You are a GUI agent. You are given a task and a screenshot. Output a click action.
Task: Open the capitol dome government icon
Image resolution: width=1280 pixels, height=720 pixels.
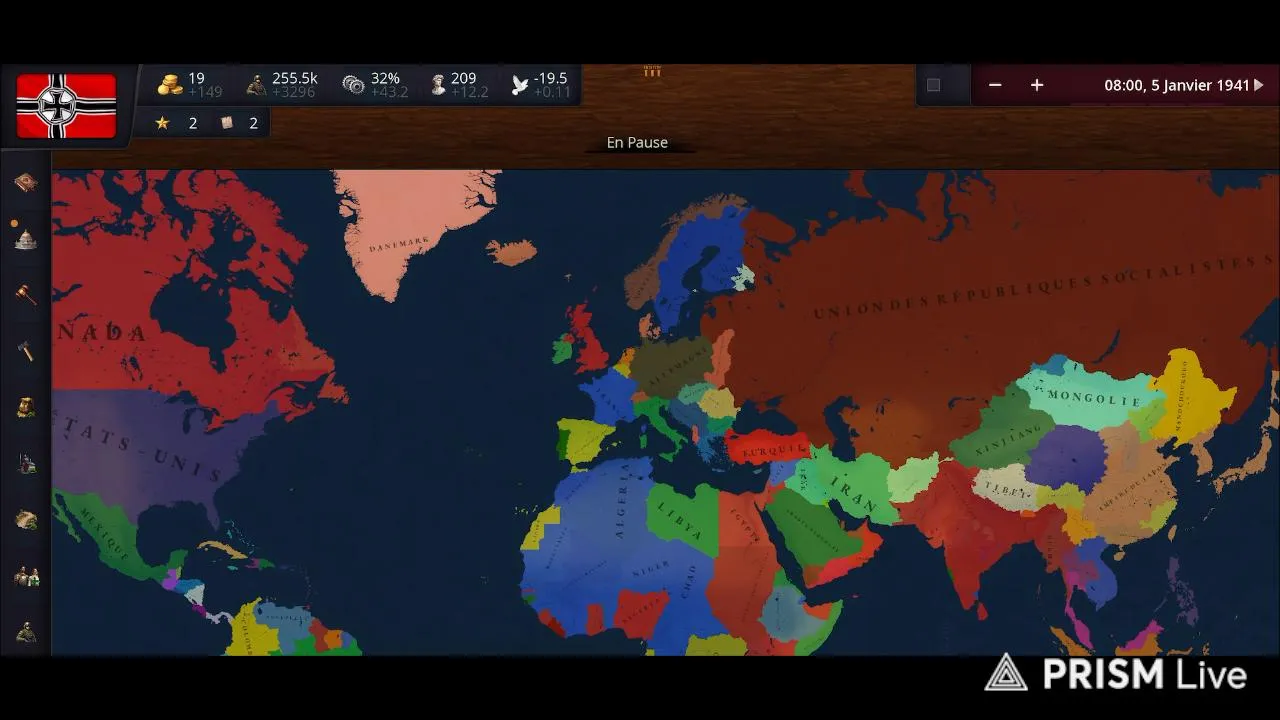pyautogui.click(x=26, y=238)
